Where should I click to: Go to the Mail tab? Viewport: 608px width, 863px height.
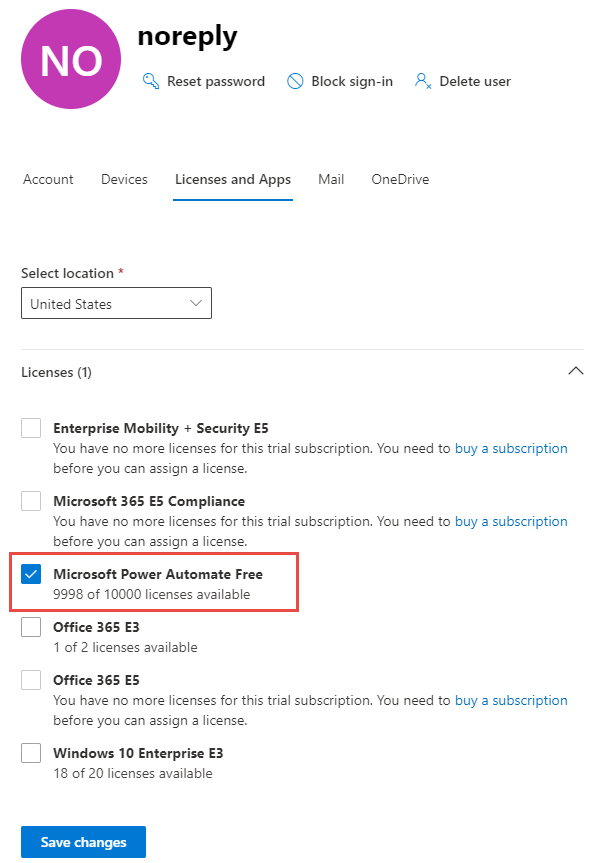click(331, 180)
